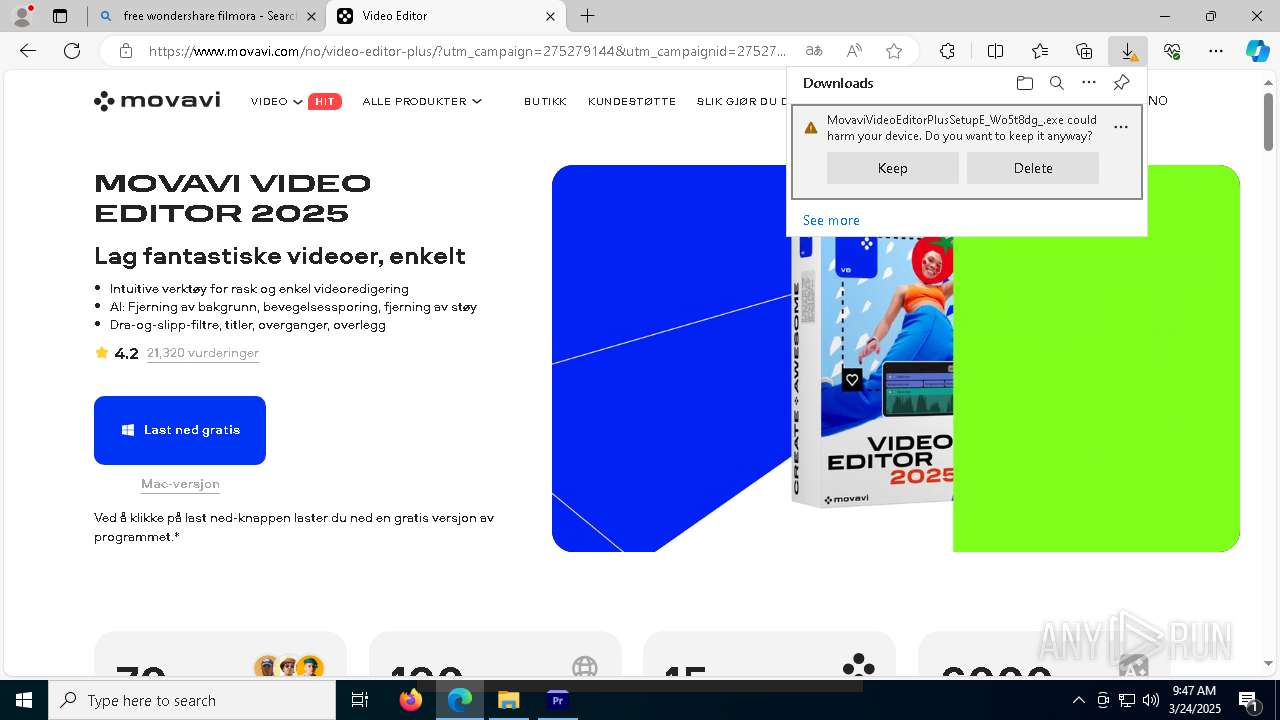This screenshot has width=1280, height=720.
Task: Toggle split screen view icon
Action: click(995, 51)
